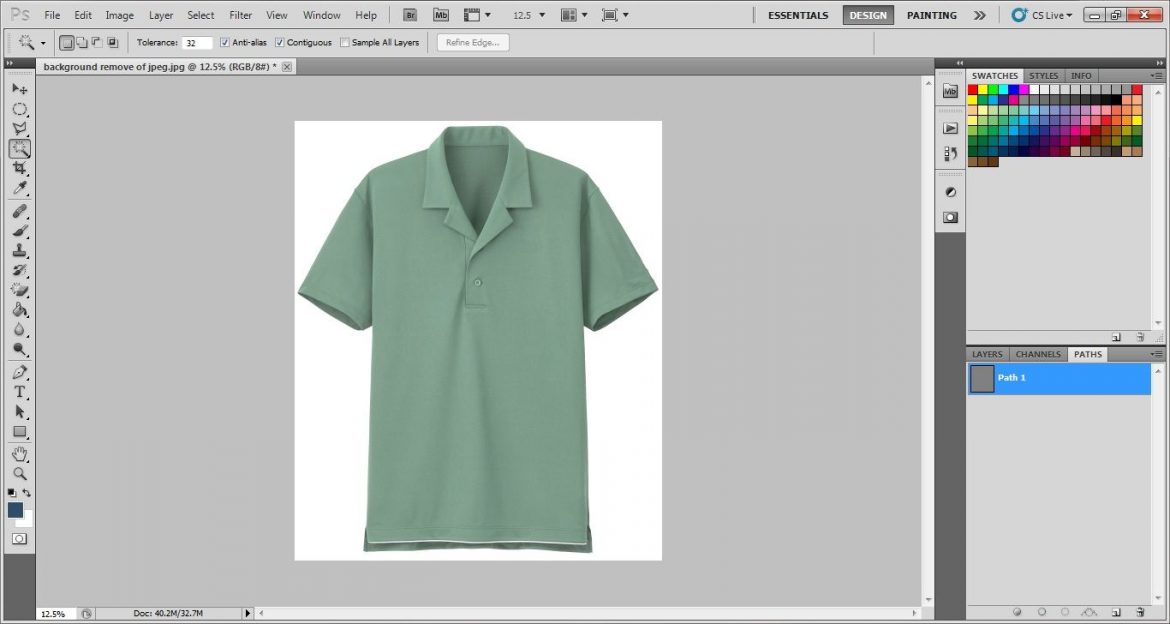Select the Clone Stamp tool
This screenshot has width=1170, height=624.
click(x=19, y=251)
